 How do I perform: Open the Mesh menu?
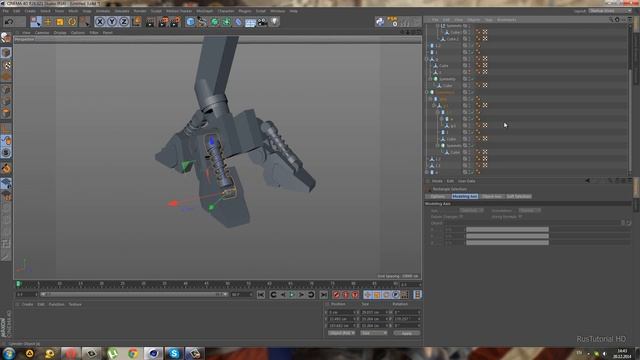click(x=73, y=11)
